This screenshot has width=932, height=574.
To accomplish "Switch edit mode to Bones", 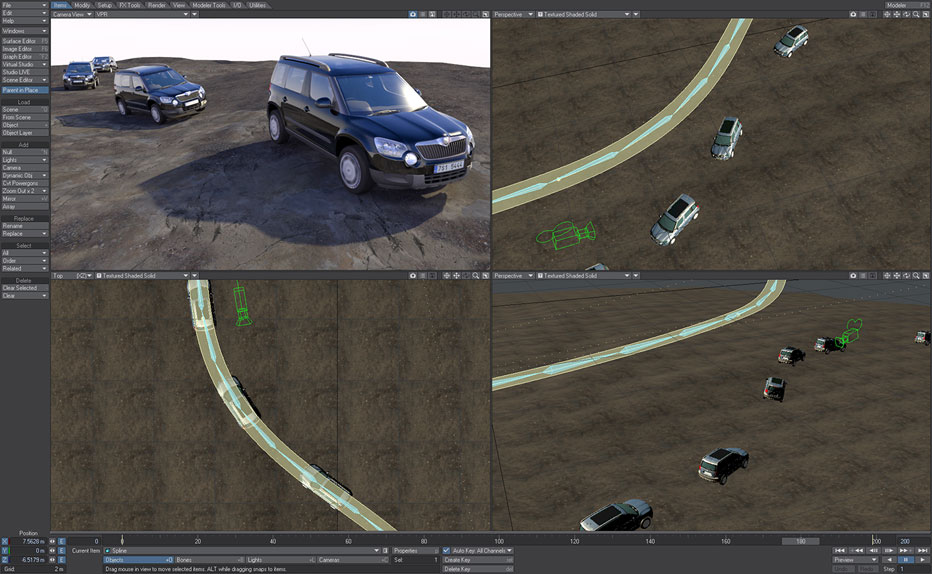I will point(210,560).
